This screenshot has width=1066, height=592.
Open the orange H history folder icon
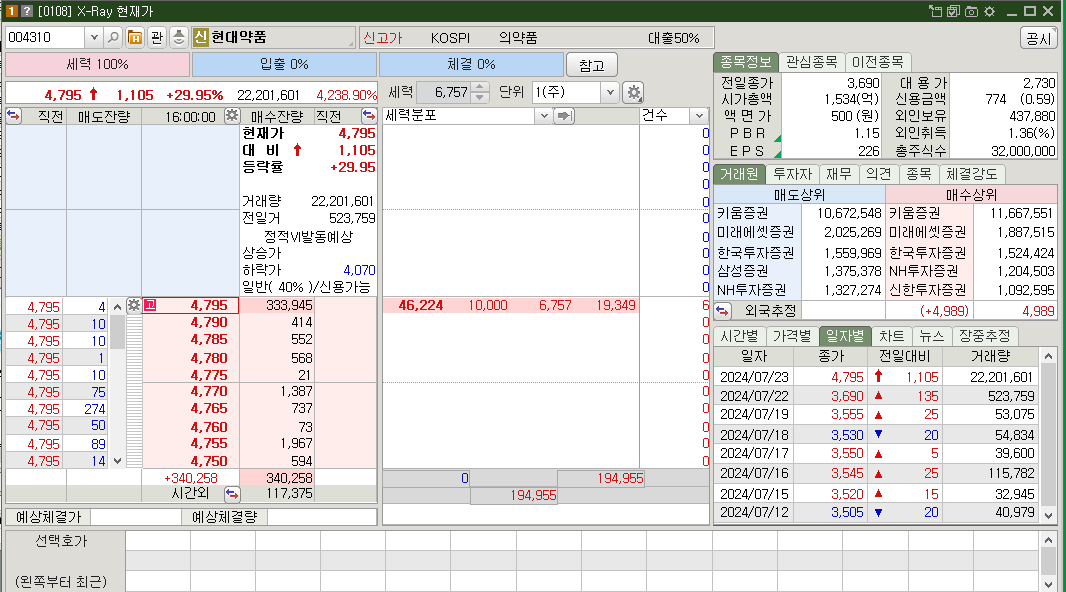(x=135, y=37)
